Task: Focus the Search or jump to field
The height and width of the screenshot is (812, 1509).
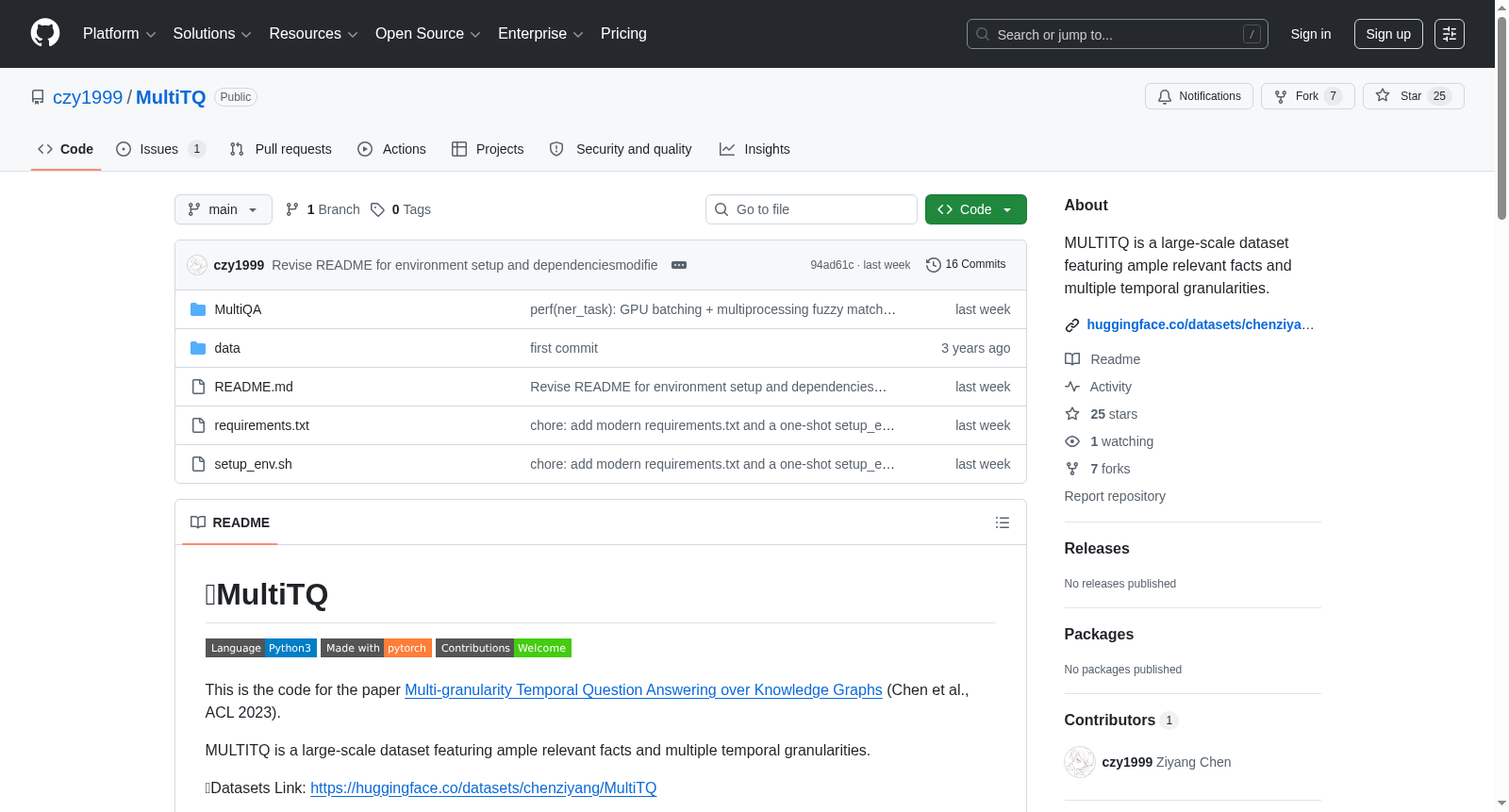Action: point(1118,34)
